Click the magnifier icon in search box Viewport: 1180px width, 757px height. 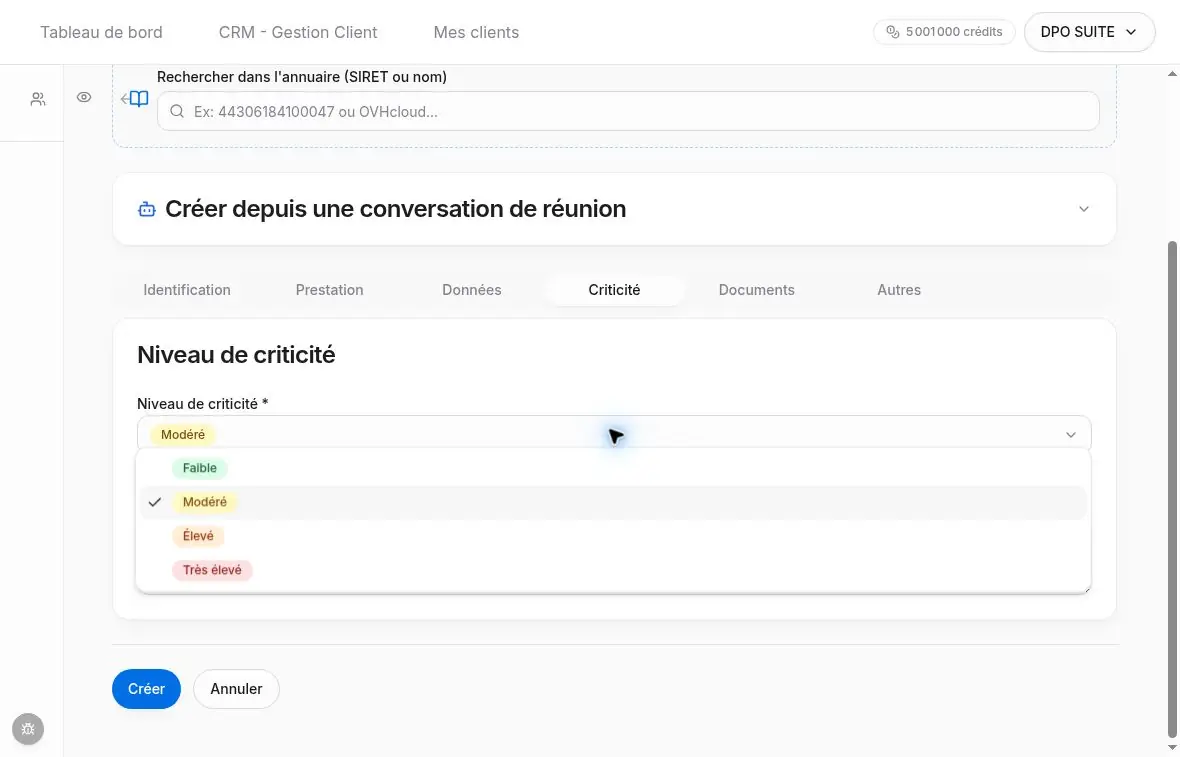tap(177, 111)
